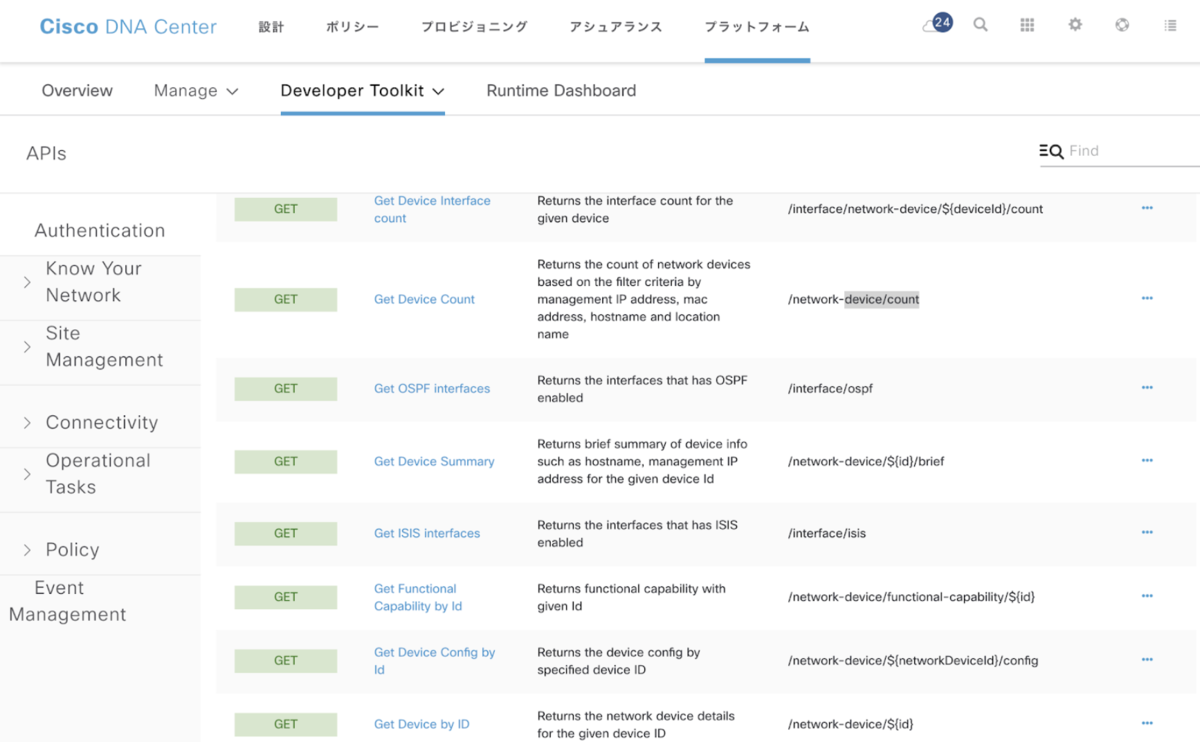Open more options for Get Device Config row
The image size is (1200, 742).
click(1147, 660)
